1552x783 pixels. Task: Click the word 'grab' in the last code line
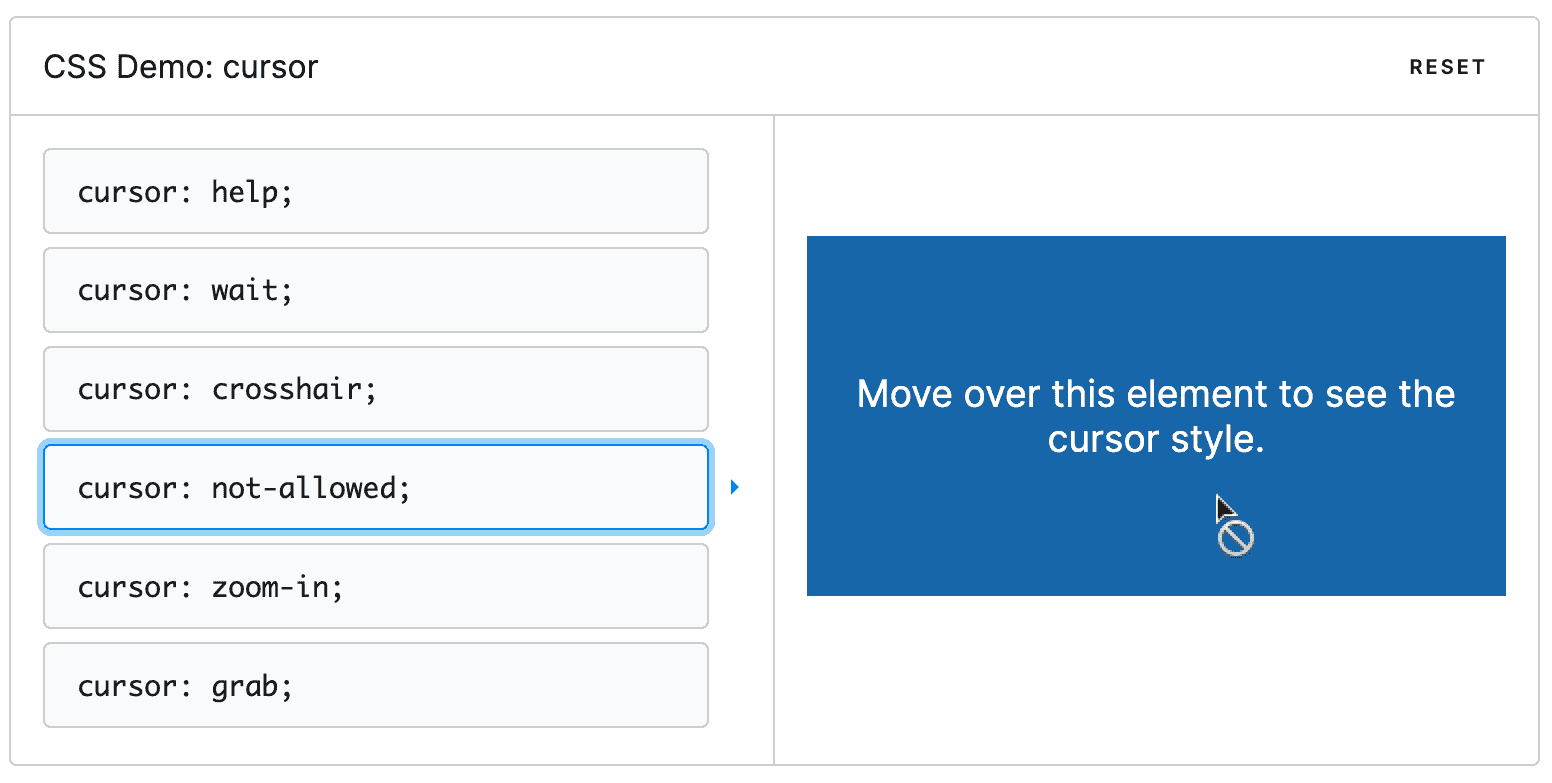244,685
